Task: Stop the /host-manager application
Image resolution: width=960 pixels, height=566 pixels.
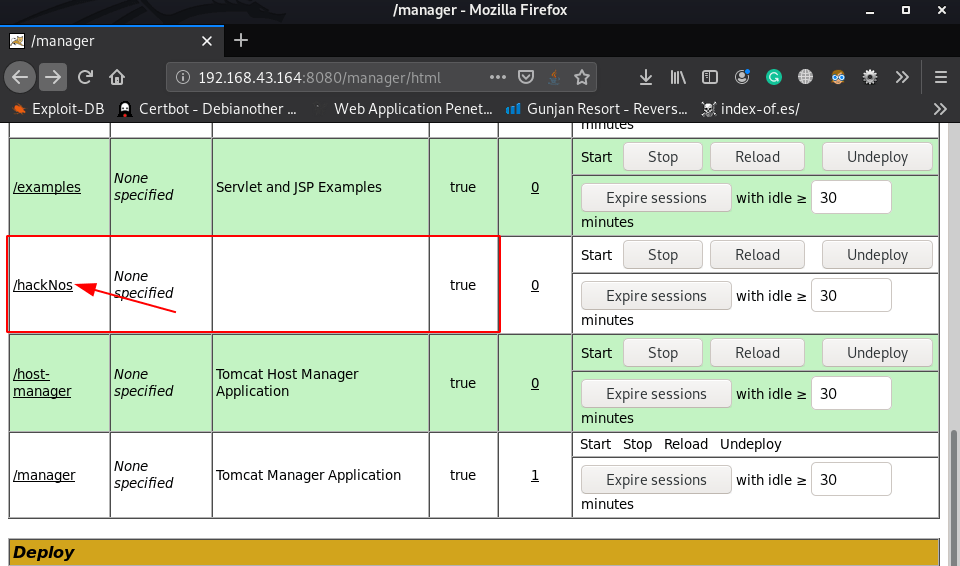Action: 662,353
